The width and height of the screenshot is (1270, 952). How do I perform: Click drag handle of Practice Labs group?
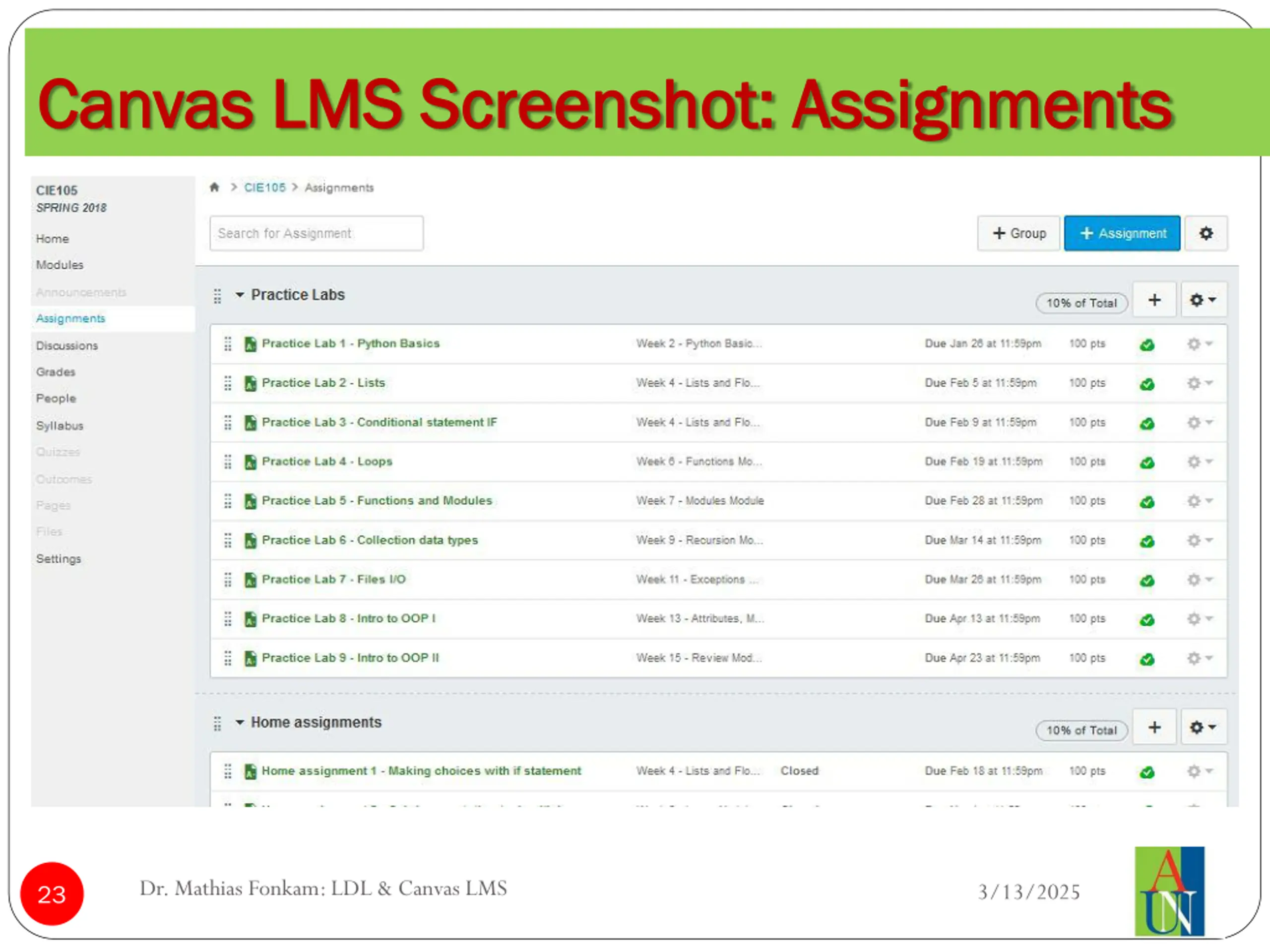point(217,296)
